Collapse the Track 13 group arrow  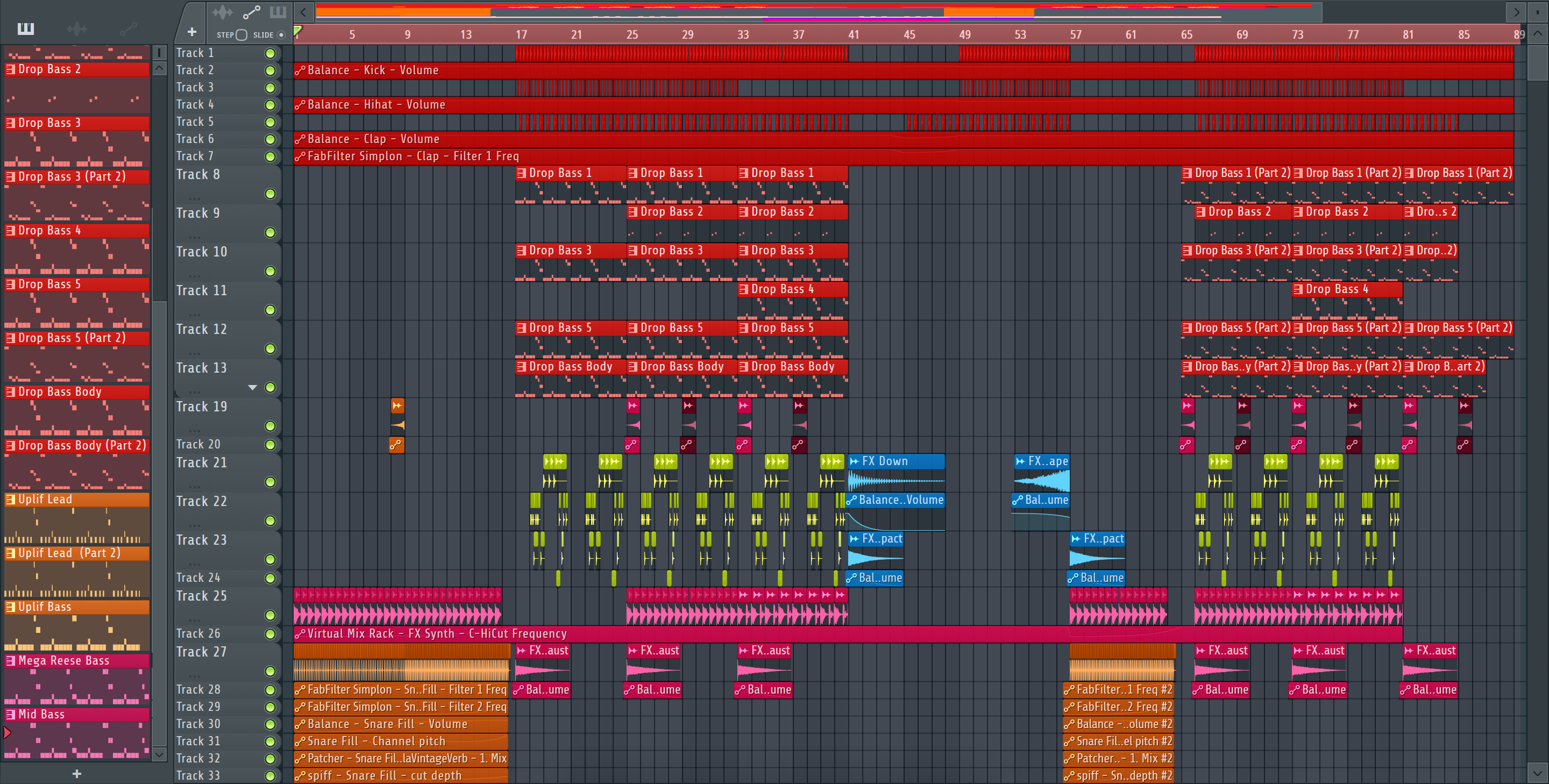[x=253, y=387]
